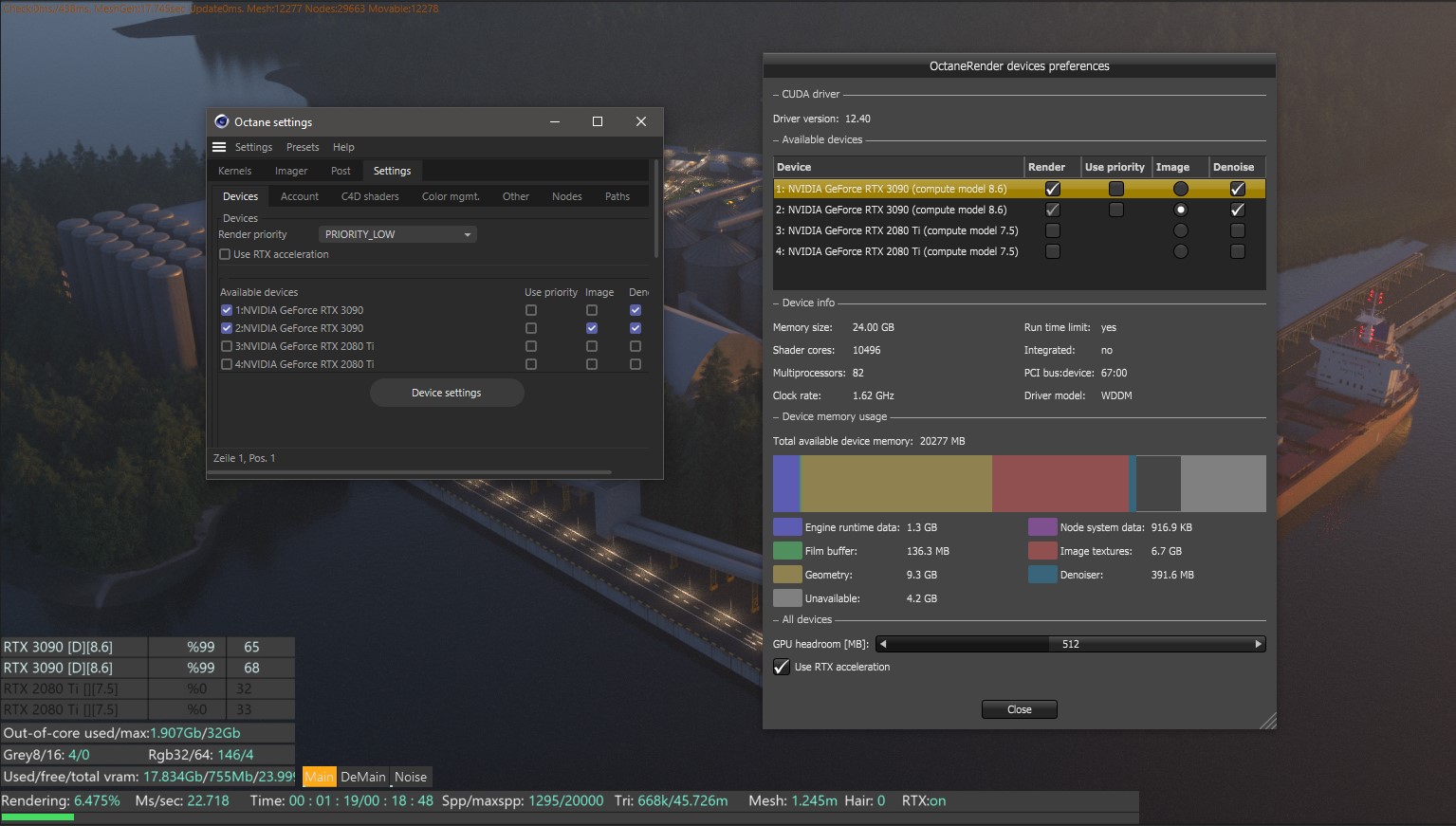Click the Device column header in devices preferences

pyautogui.click(x=898, y=167)
